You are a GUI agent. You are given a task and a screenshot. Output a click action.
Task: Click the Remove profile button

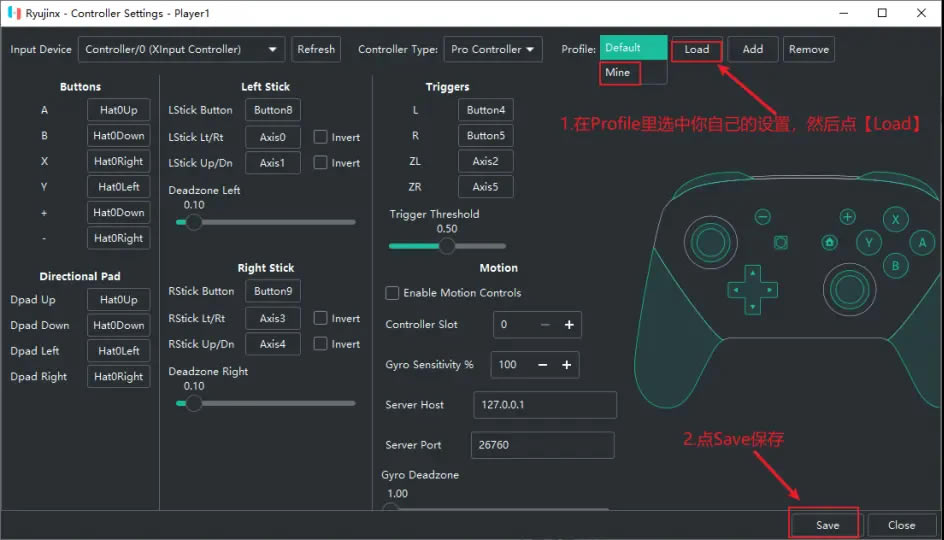[809, 49]
